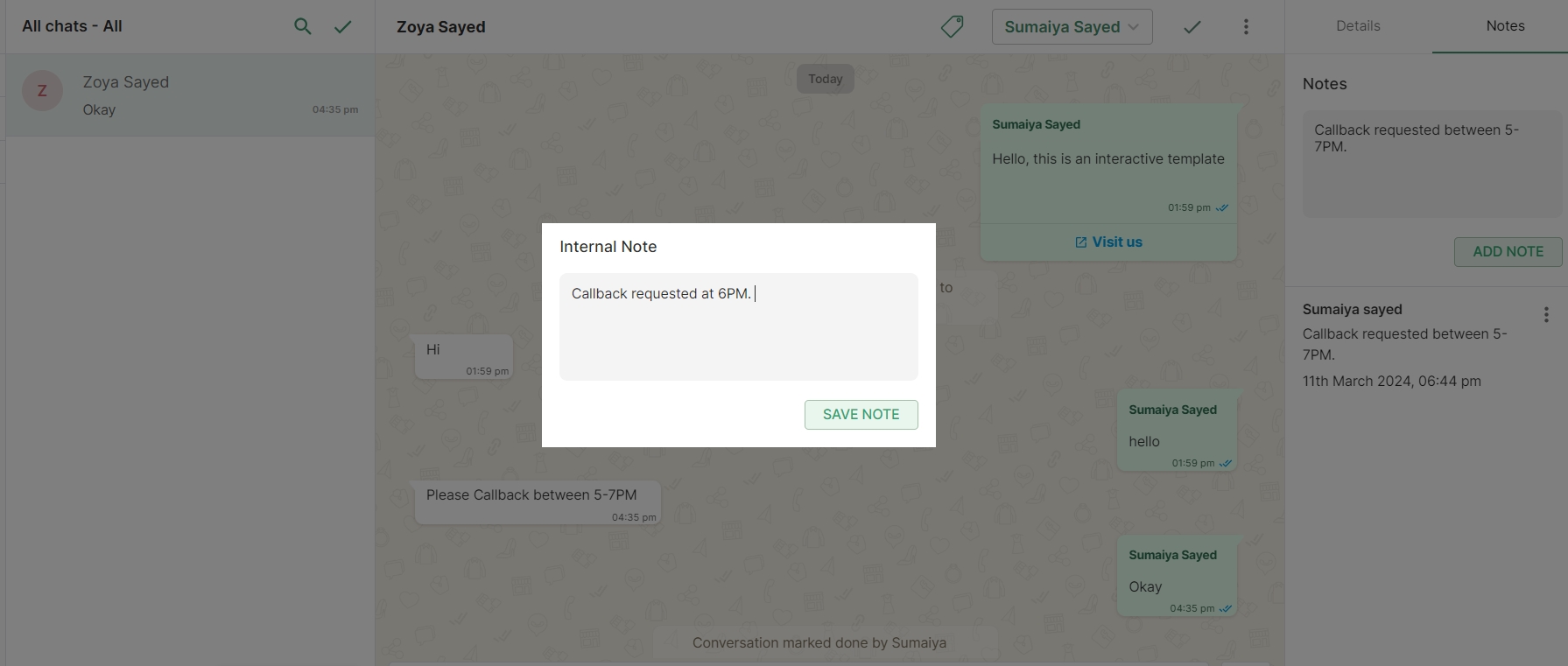Click the All chats - All heading
This screenshot has height=666, width=1568.
coord(72,26)
